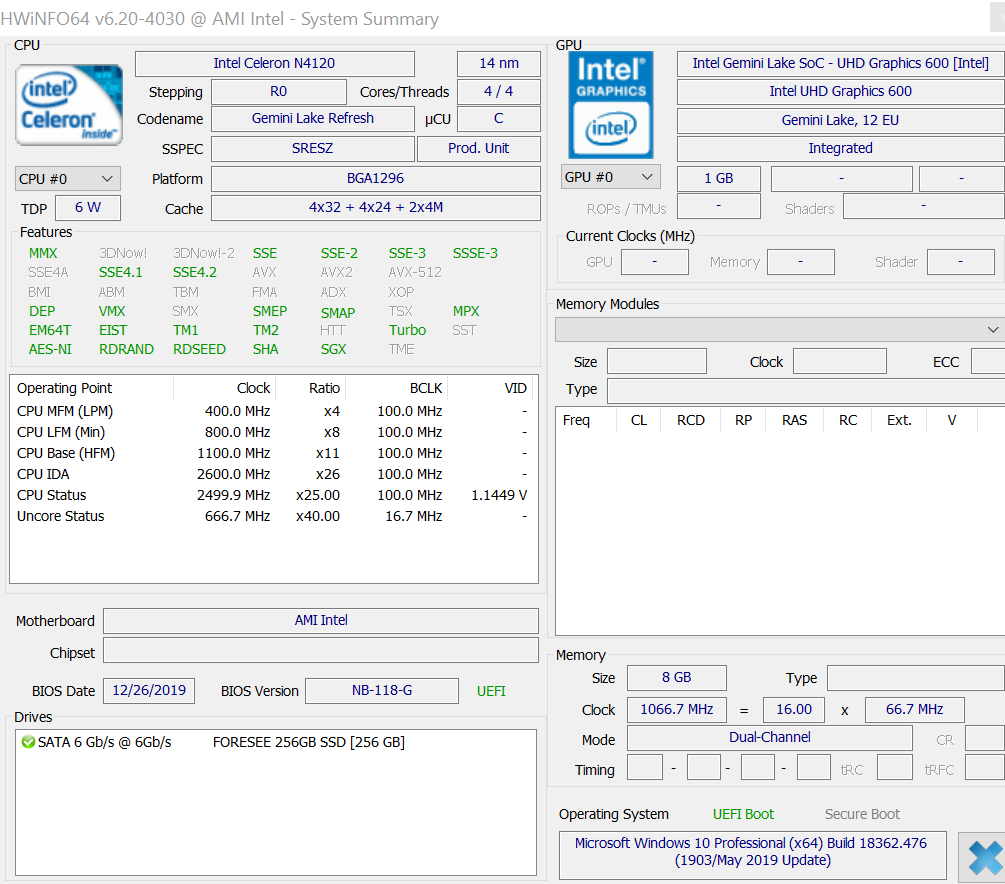The width and height of the screenshot is (1005, 884).
Task: Click the GPU memory 1 GB field
Action: click(x=718, y=179)
